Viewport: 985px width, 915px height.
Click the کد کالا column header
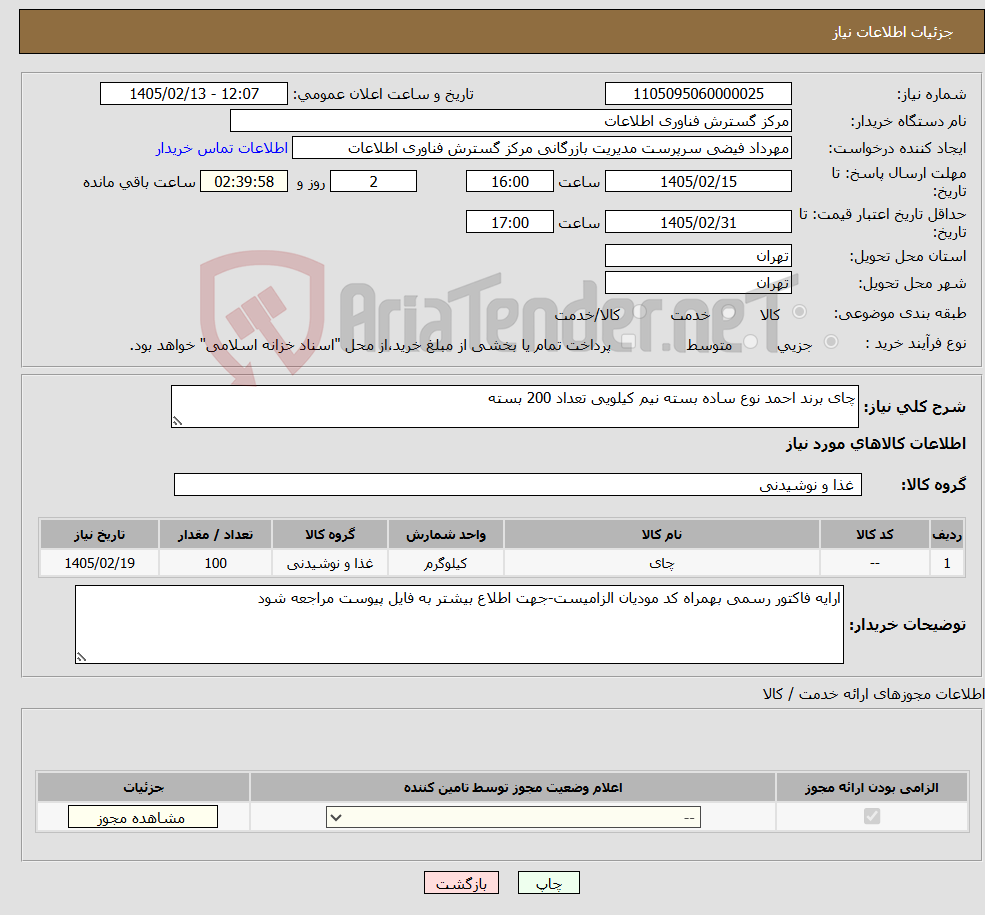pyautogui.click(x=874, y=534)
